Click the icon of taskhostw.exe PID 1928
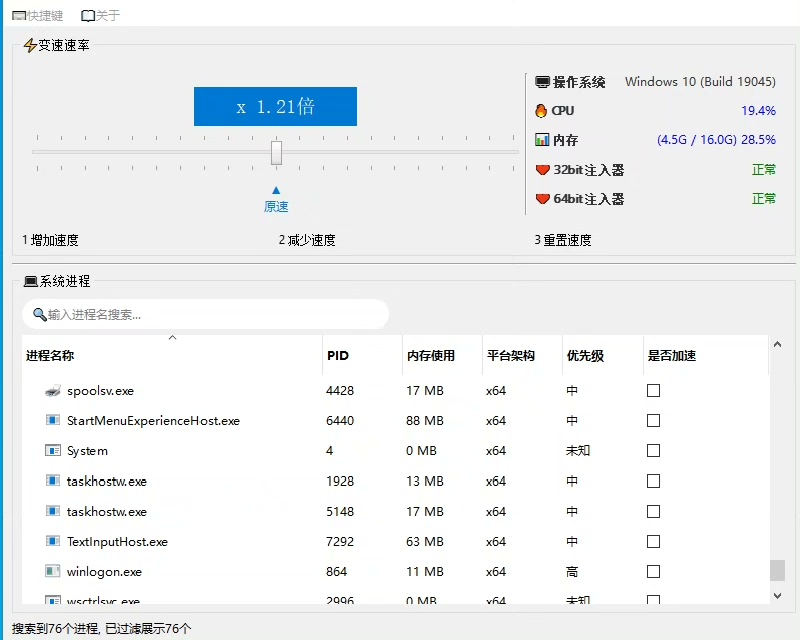This screenshot has width=800, height=640. click(x=53, y=481)
